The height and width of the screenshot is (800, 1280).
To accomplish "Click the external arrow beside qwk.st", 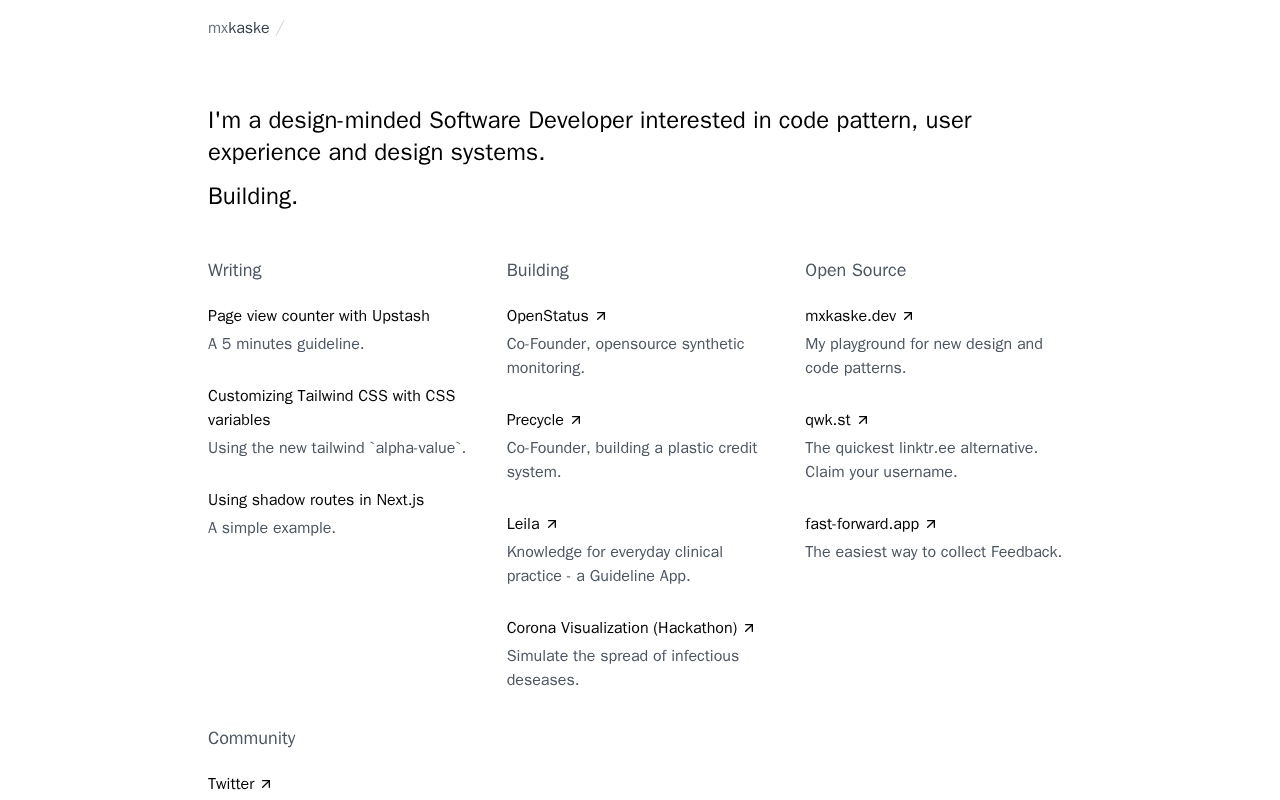I will (x=863, y=420).
